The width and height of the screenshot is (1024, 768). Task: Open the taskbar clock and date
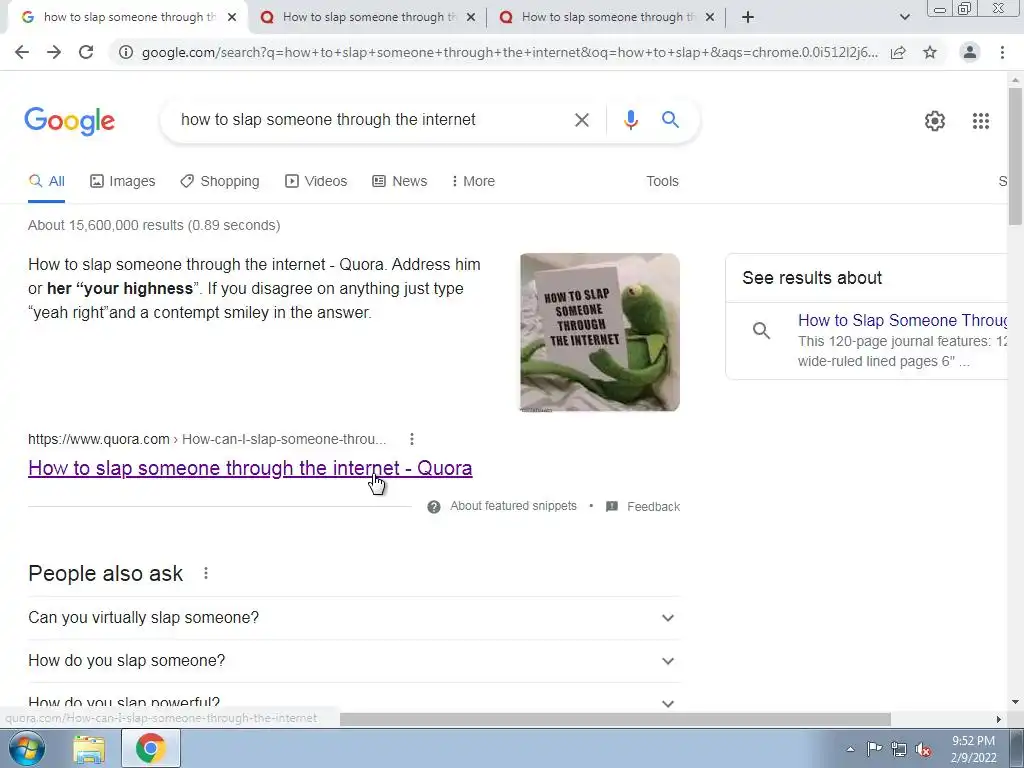(973, 749)
